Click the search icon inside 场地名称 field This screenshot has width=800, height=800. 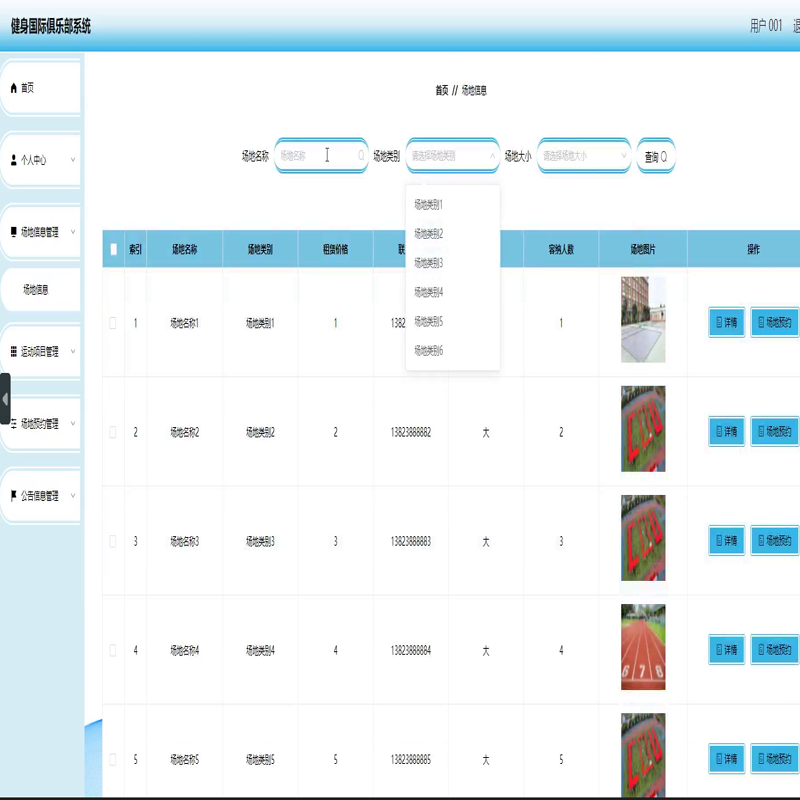tap(361, 156)
